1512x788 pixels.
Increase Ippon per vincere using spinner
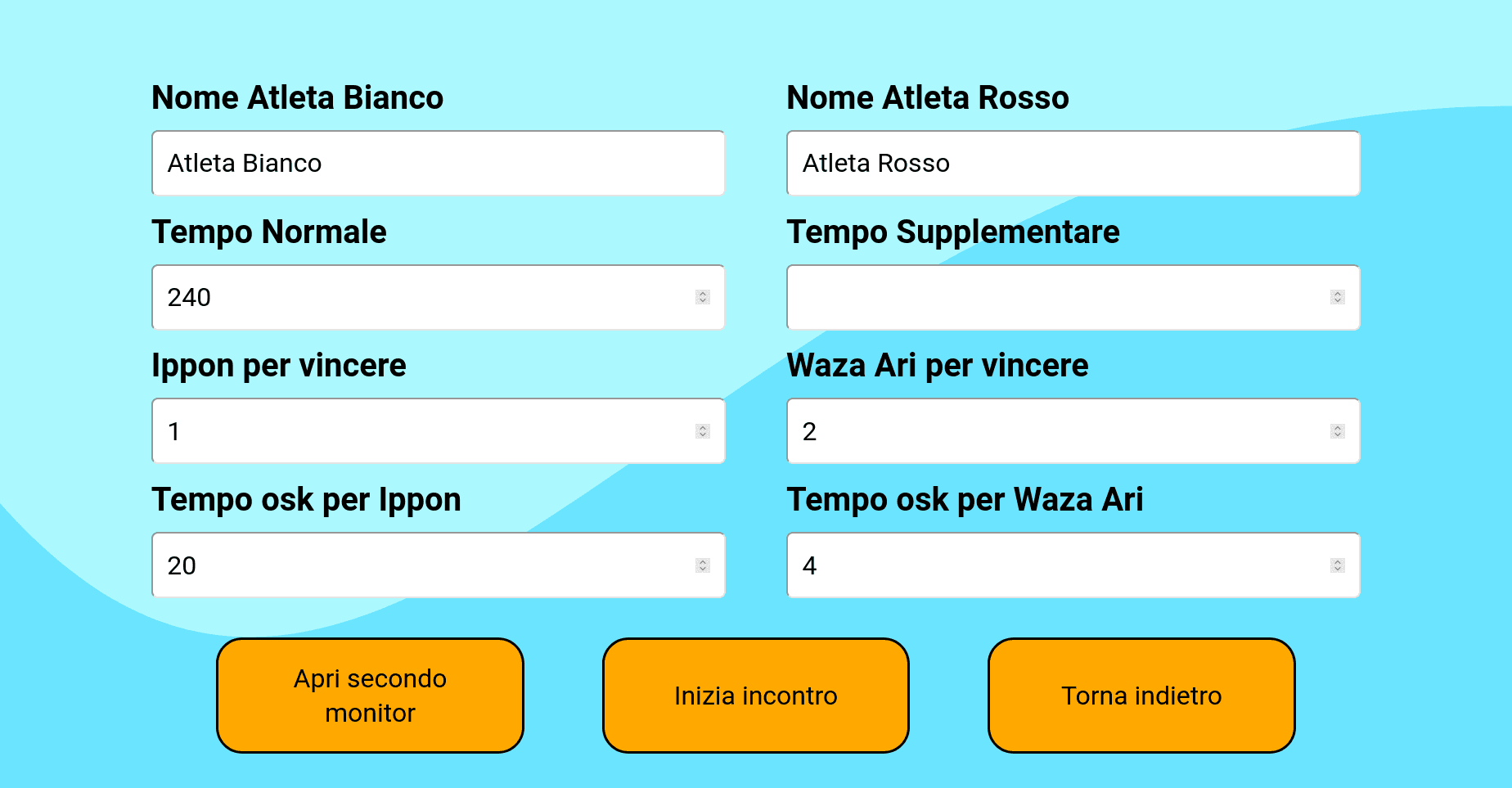coord(703,427)
